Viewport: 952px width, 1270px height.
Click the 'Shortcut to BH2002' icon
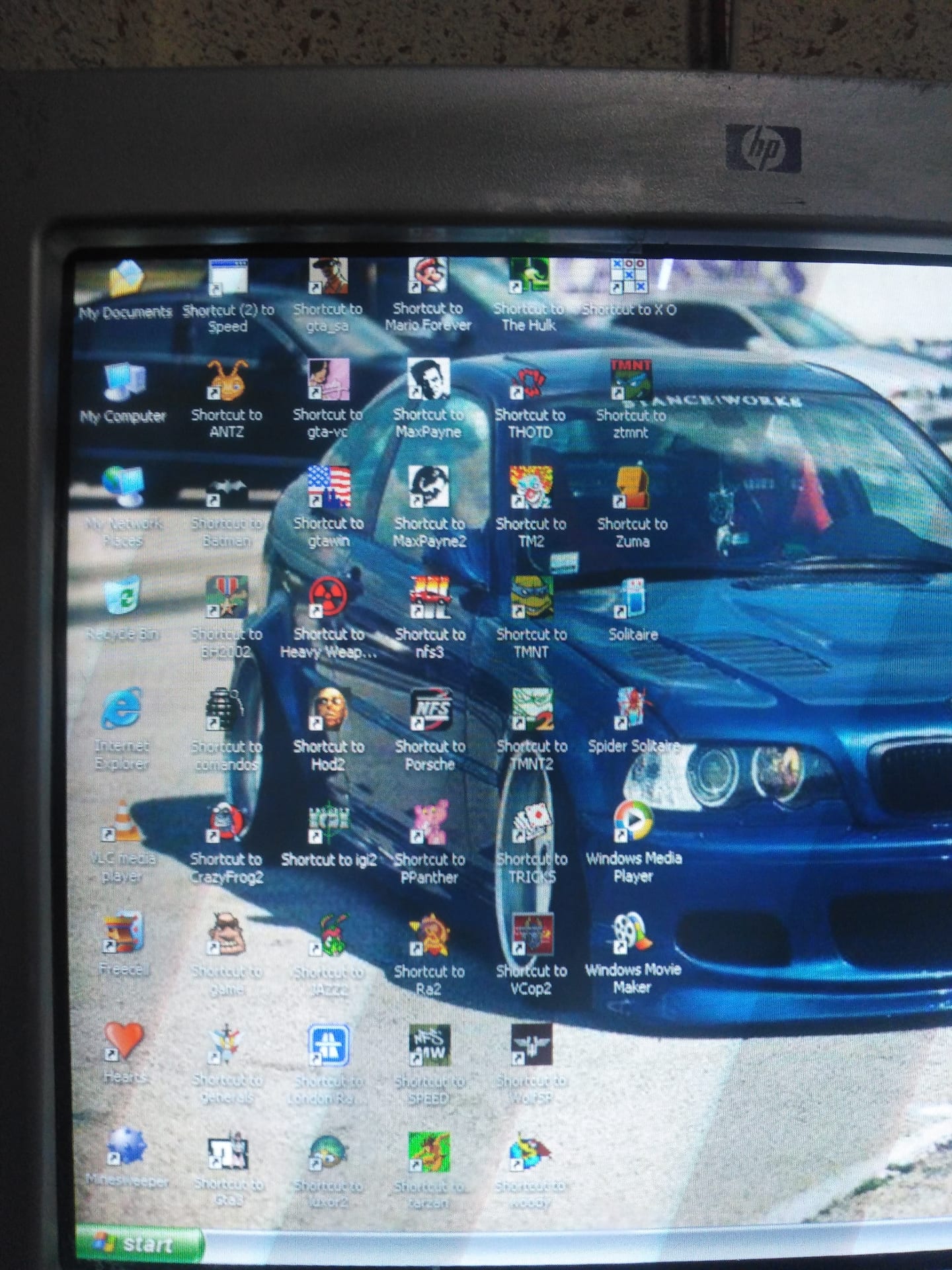(227, 597)
